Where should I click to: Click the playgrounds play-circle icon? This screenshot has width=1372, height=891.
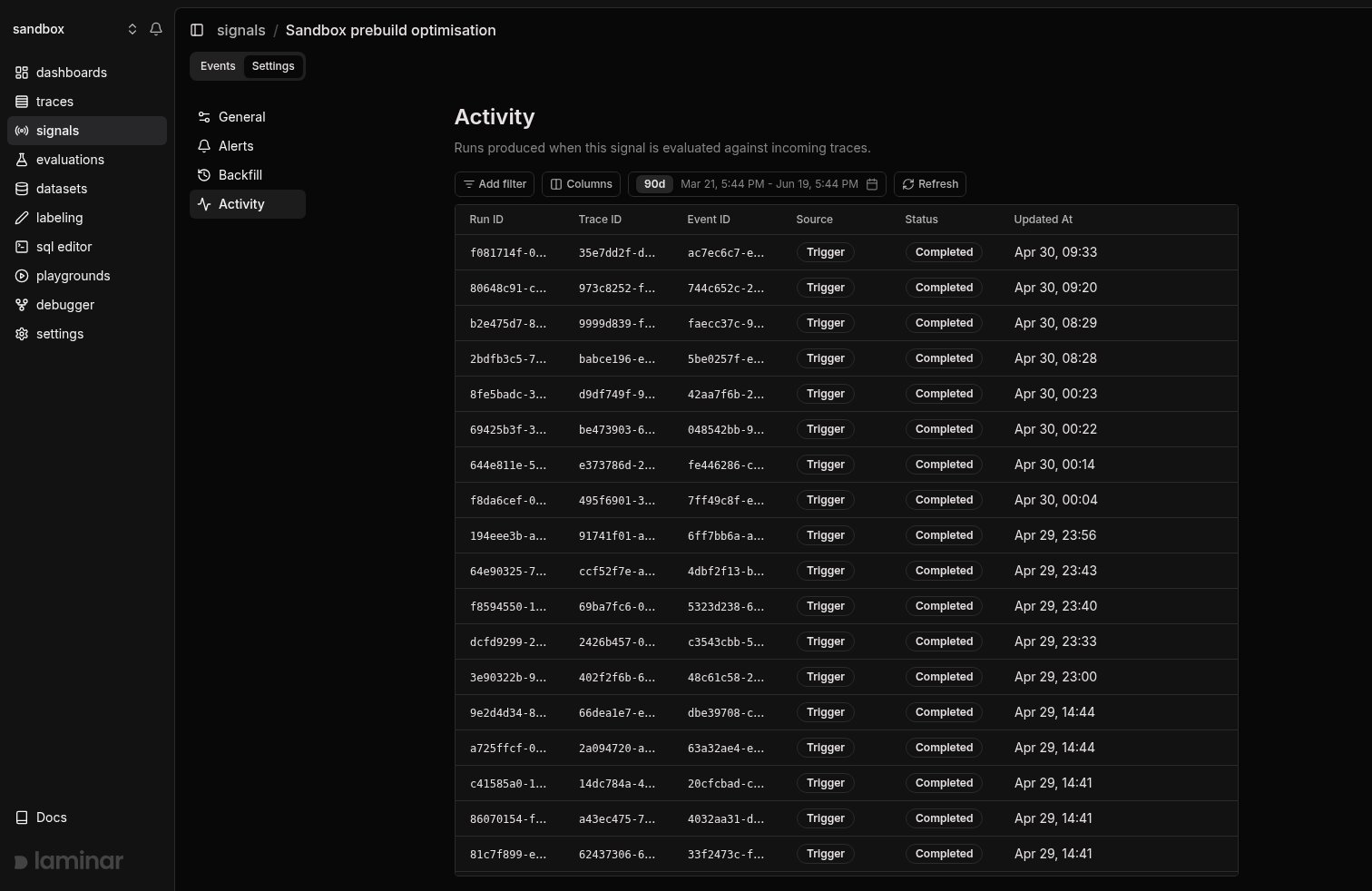pyautogui.click(x=22, y=276)
